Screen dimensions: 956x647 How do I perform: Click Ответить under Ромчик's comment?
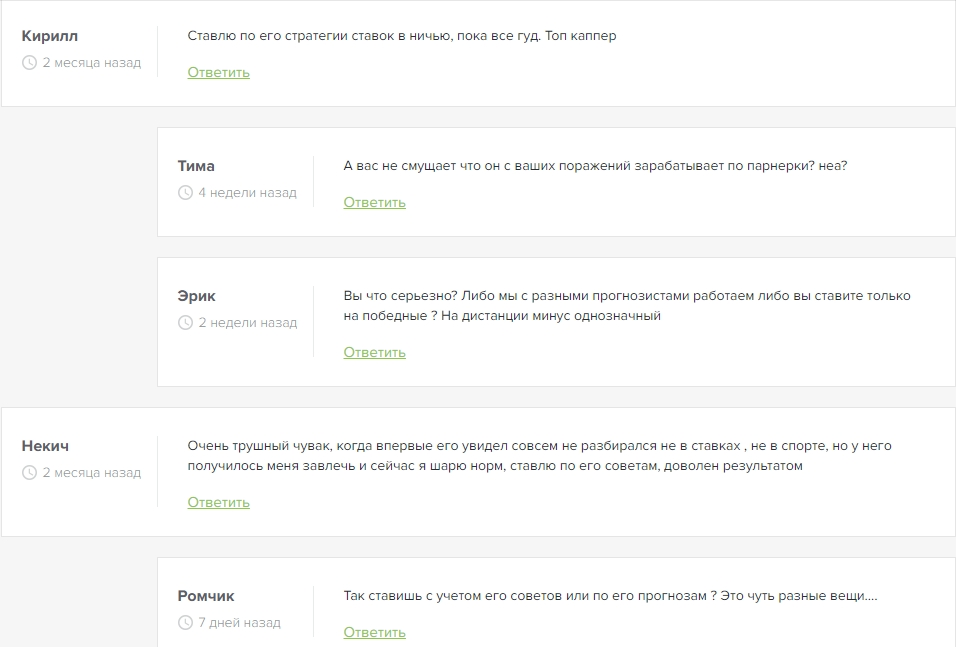374,632
